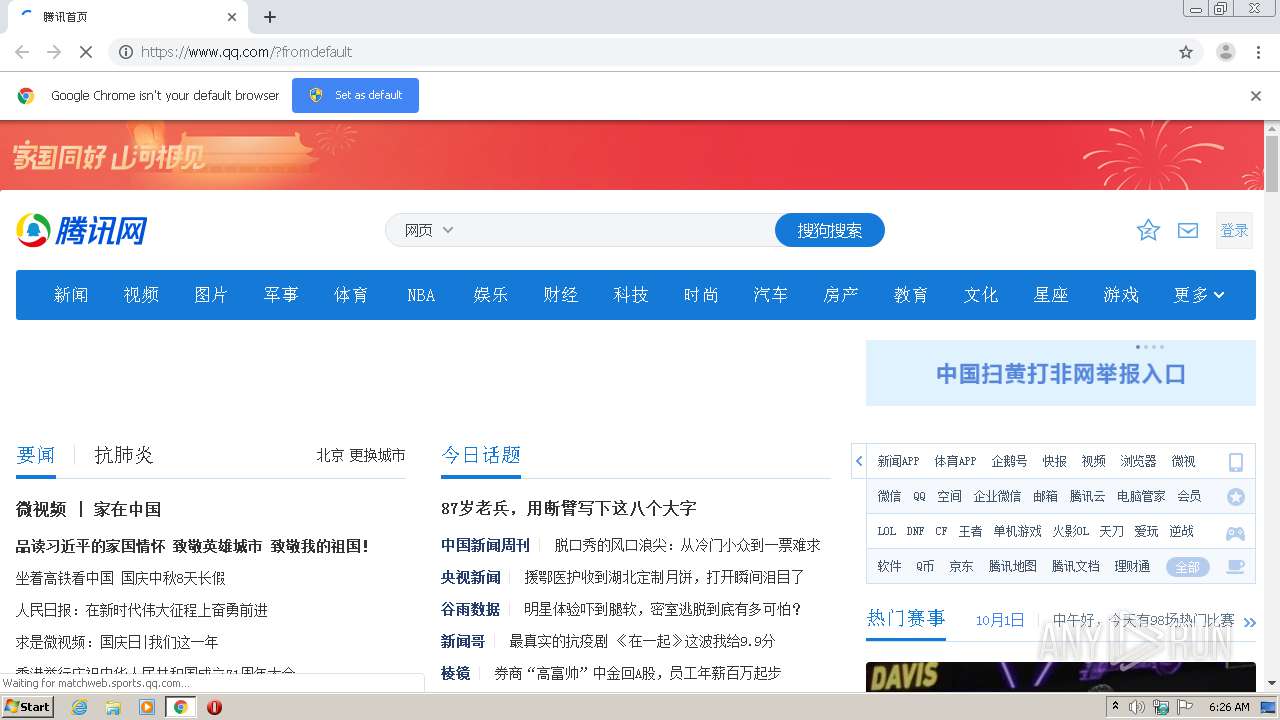The image size is (1280, 720).
Task: Click the 搜狗搜索 search button
Action: (x=830, y=230)
